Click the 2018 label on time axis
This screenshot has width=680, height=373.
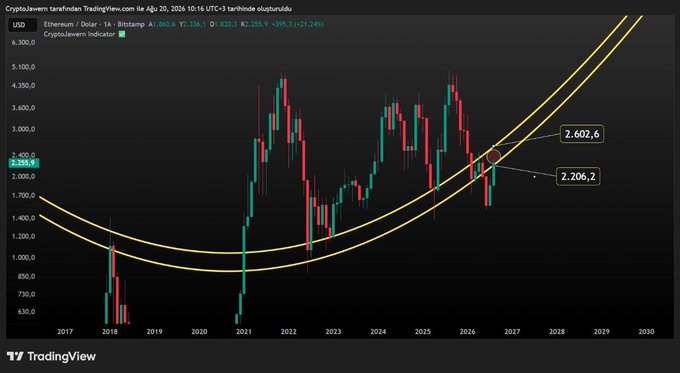coord(110,332)
